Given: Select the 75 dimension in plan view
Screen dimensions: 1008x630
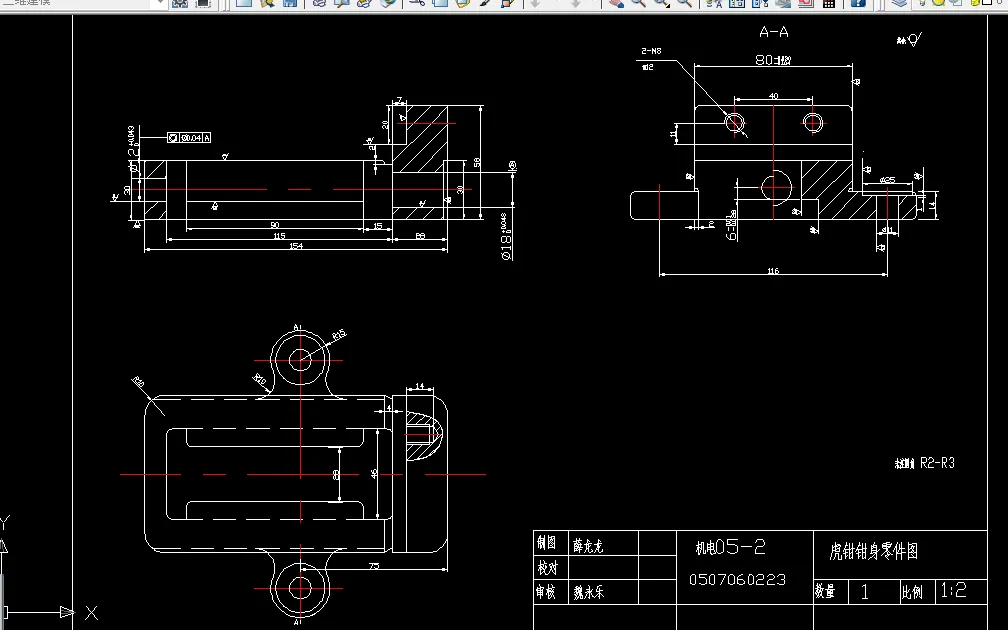Looking at the screenshot, I should [374, 566].
